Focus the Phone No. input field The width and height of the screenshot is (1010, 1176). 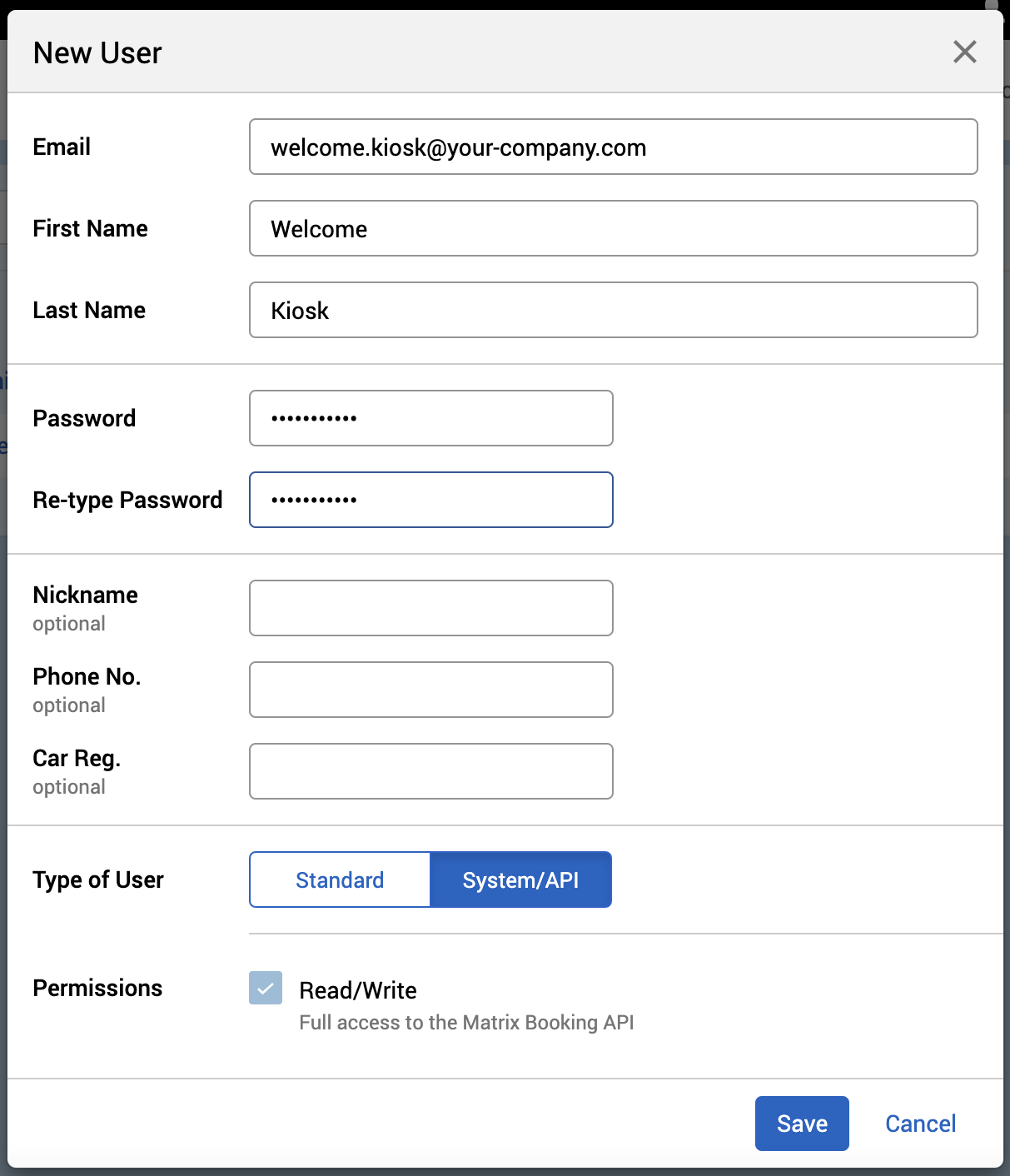(x=430, y=690)
